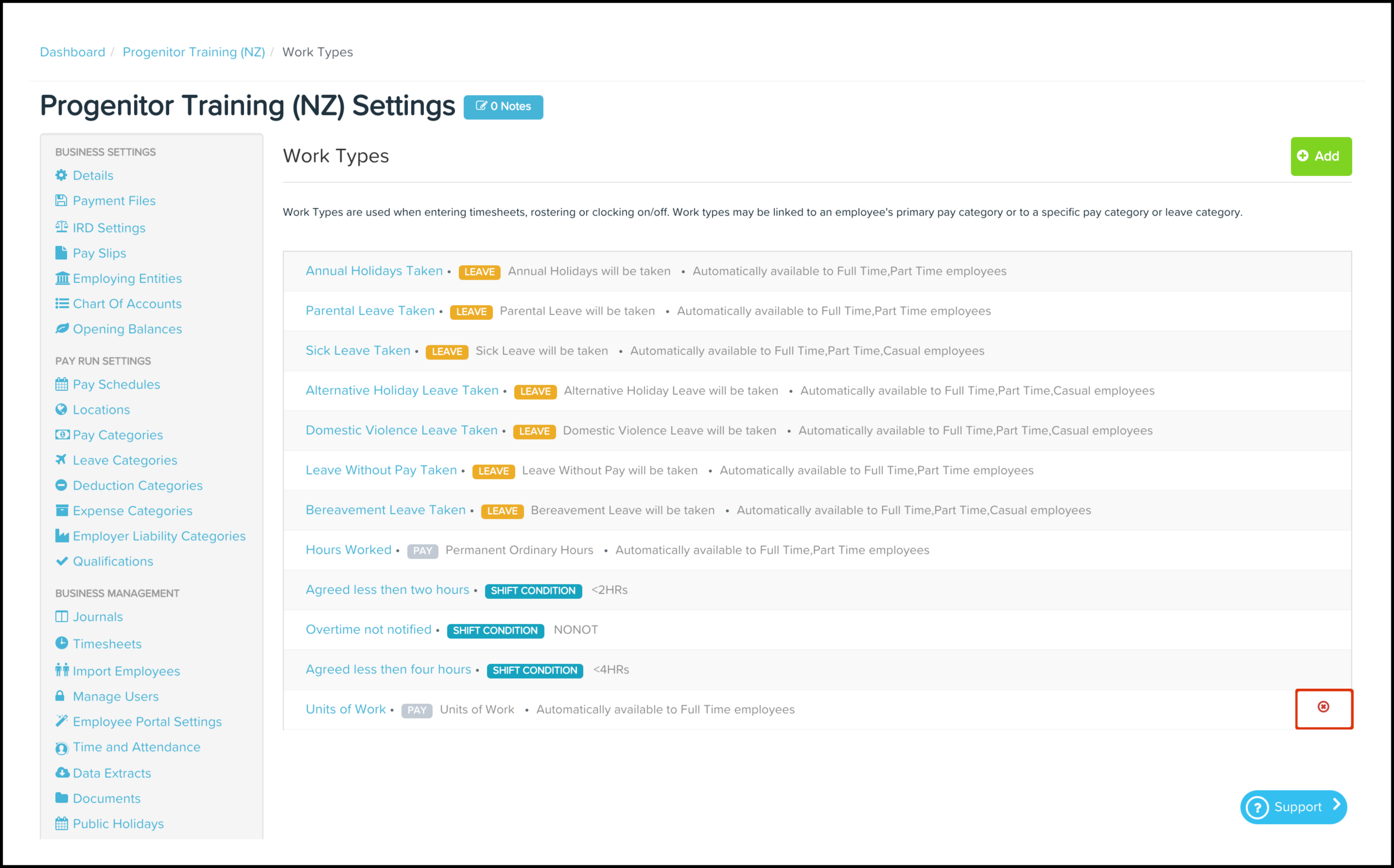Viewport: 1394px width, 868px height.
Task: Open the 0 Notes button
Action: point(503,107)
